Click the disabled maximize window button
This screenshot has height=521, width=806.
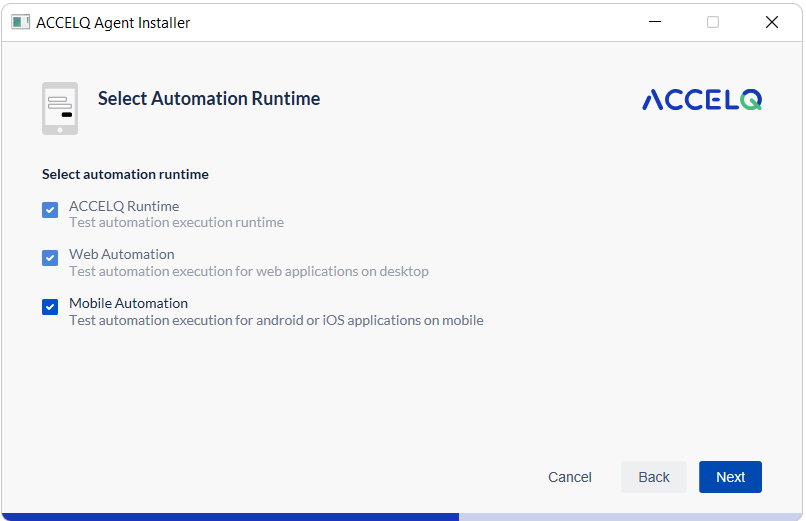point(713,22)
